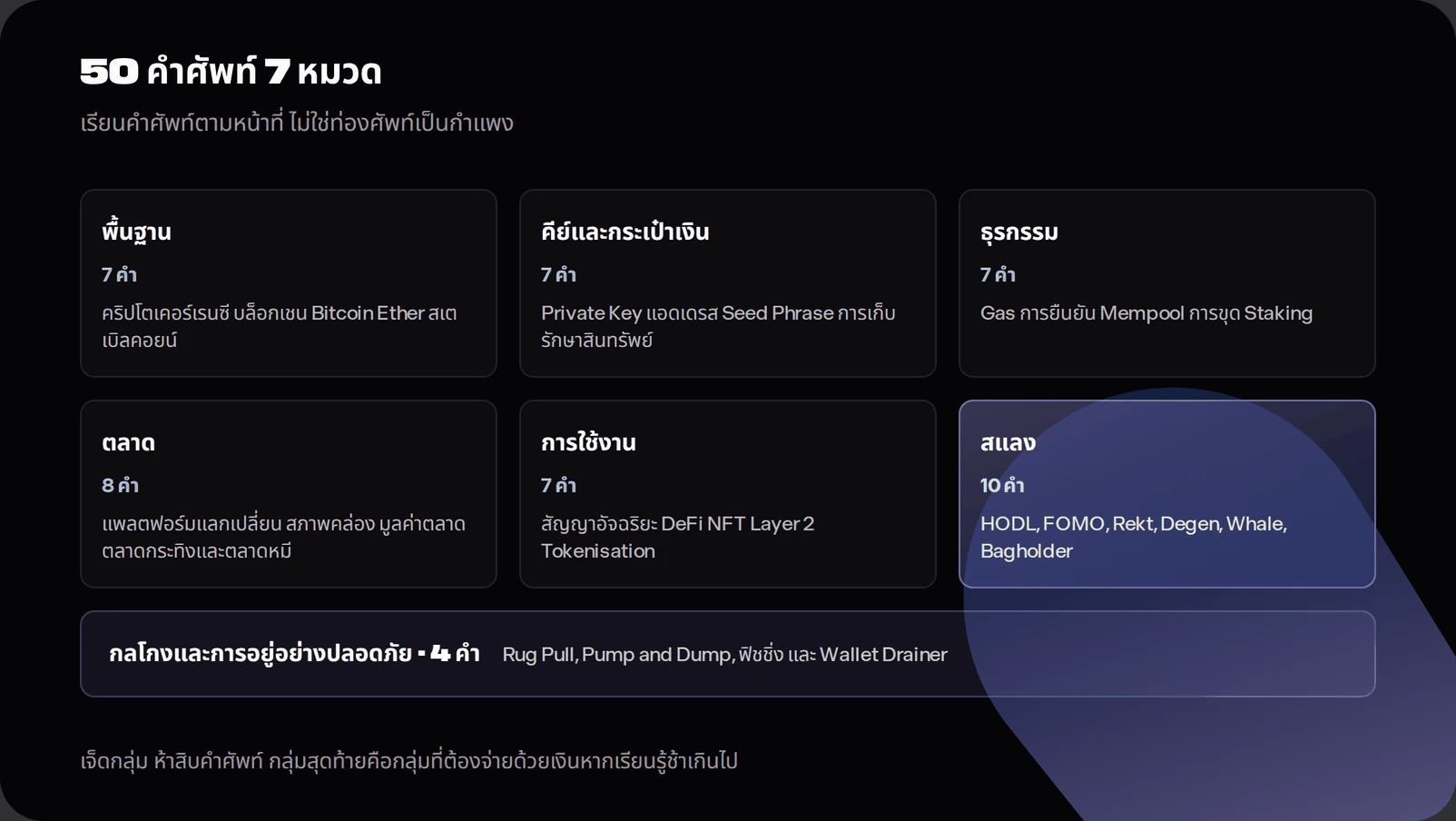This screenshot has height=821, width=1456.
Task: Click the "การใช้งาน" card heading
Action: click(x=588, y=442)
